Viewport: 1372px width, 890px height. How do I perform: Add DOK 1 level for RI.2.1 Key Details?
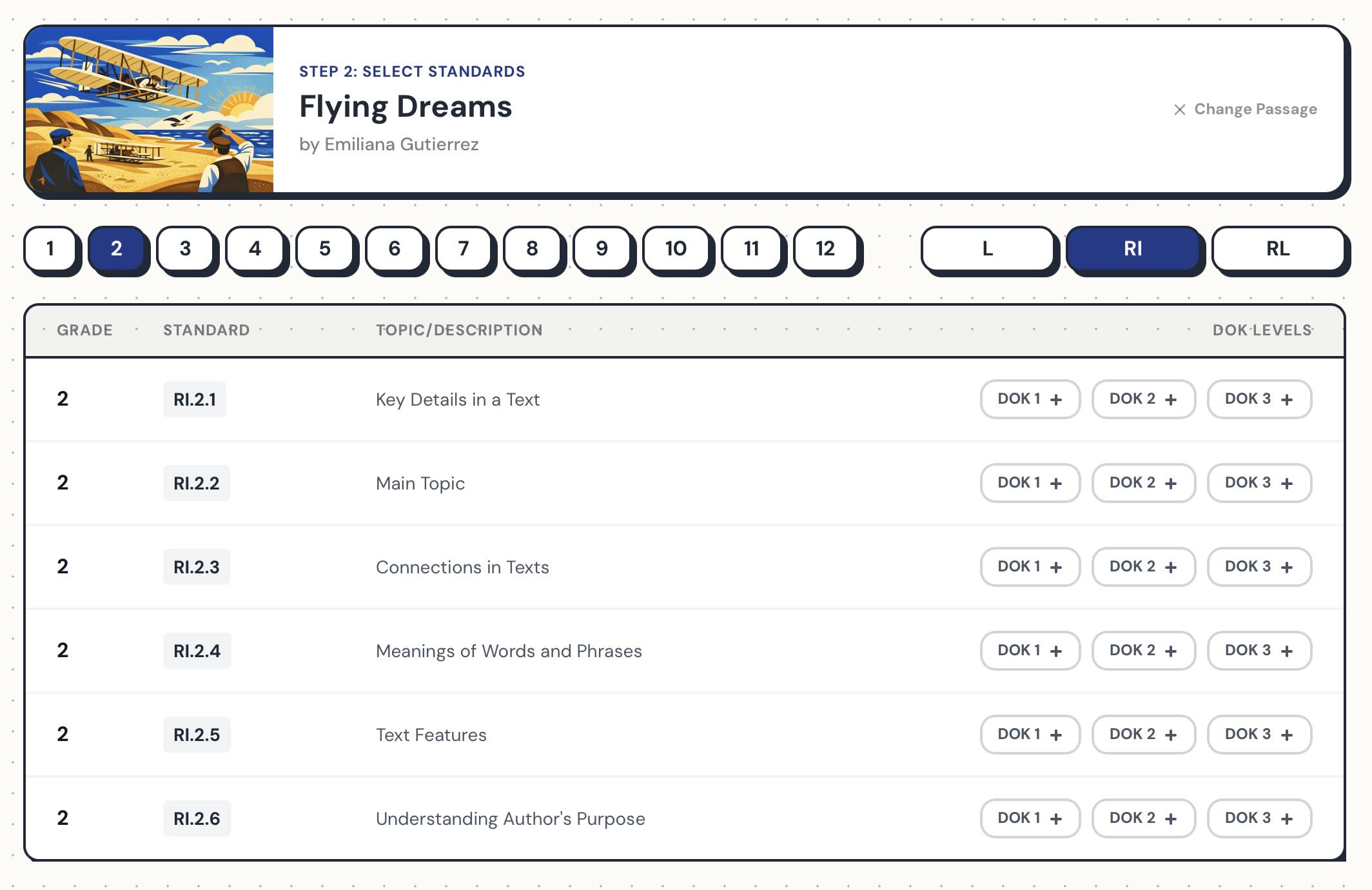(x=1029, y=399)
